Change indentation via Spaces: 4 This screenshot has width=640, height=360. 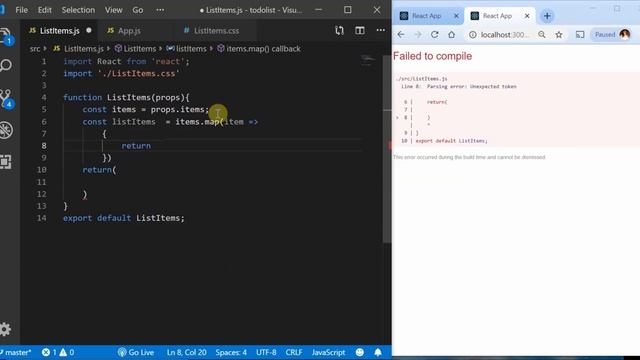click(x=231, y=352)
